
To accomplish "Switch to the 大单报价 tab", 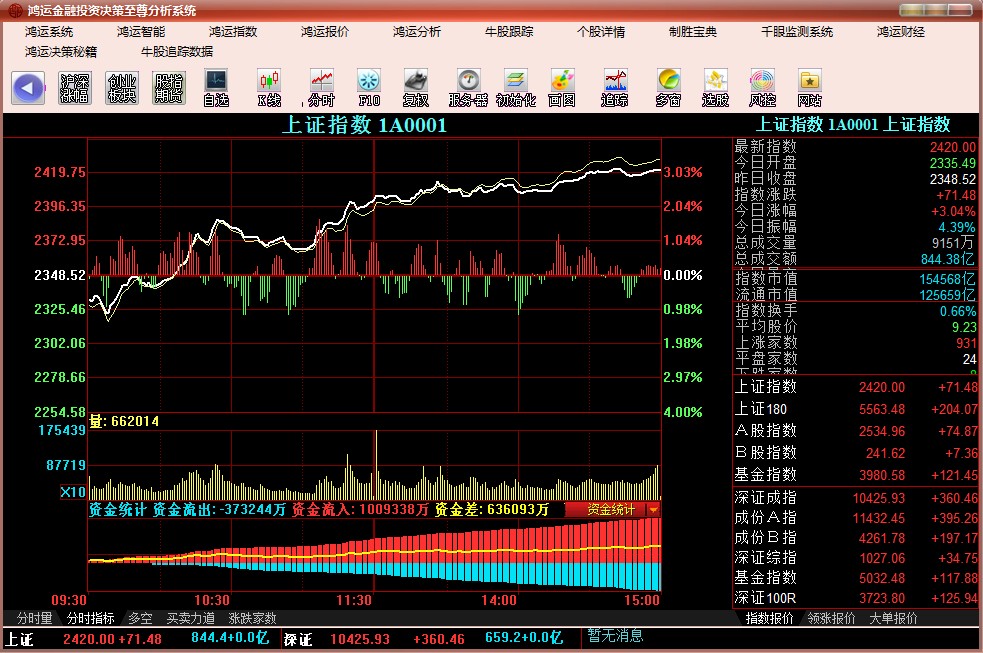I will 893,619.
